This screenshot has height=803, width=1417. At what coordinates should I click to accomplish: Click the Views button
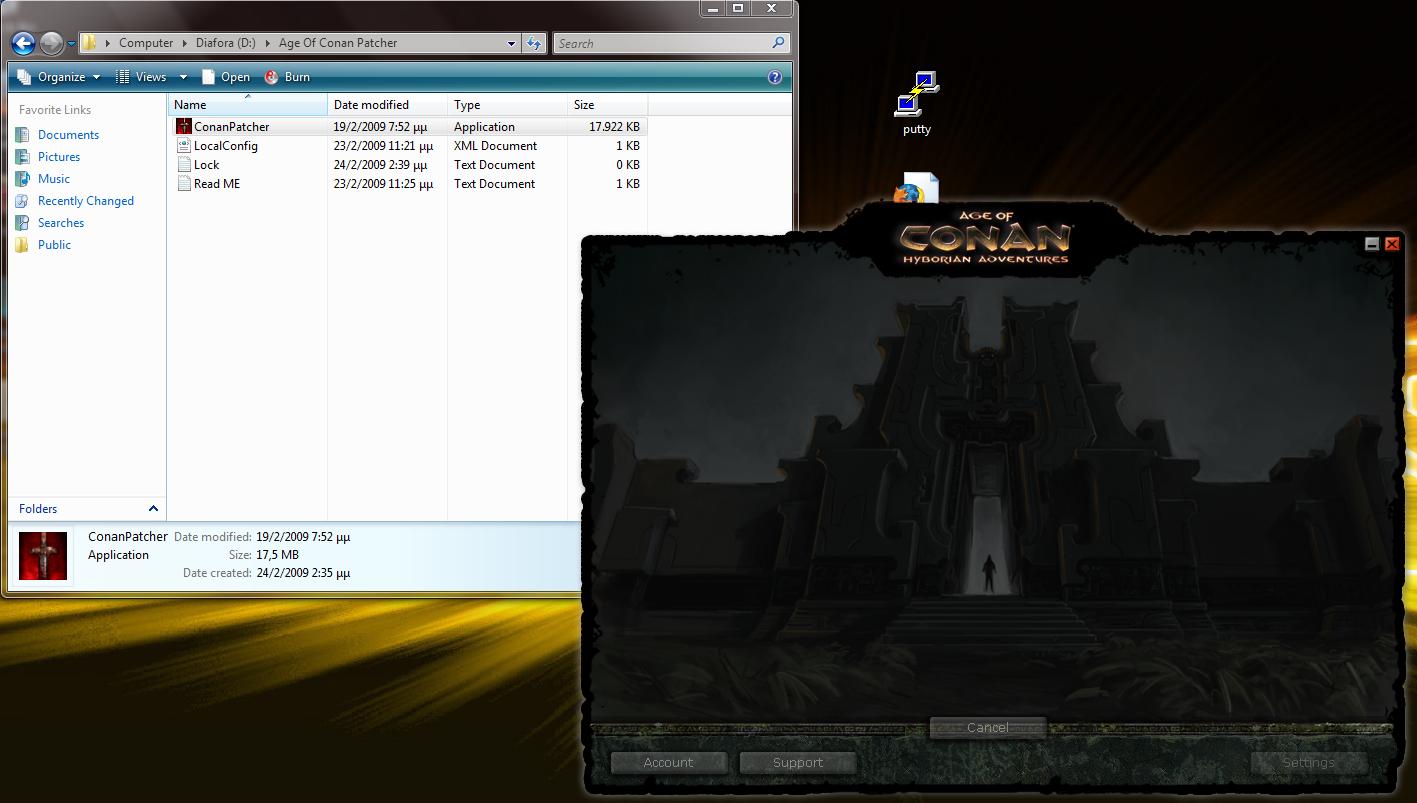tap(141, 77)
